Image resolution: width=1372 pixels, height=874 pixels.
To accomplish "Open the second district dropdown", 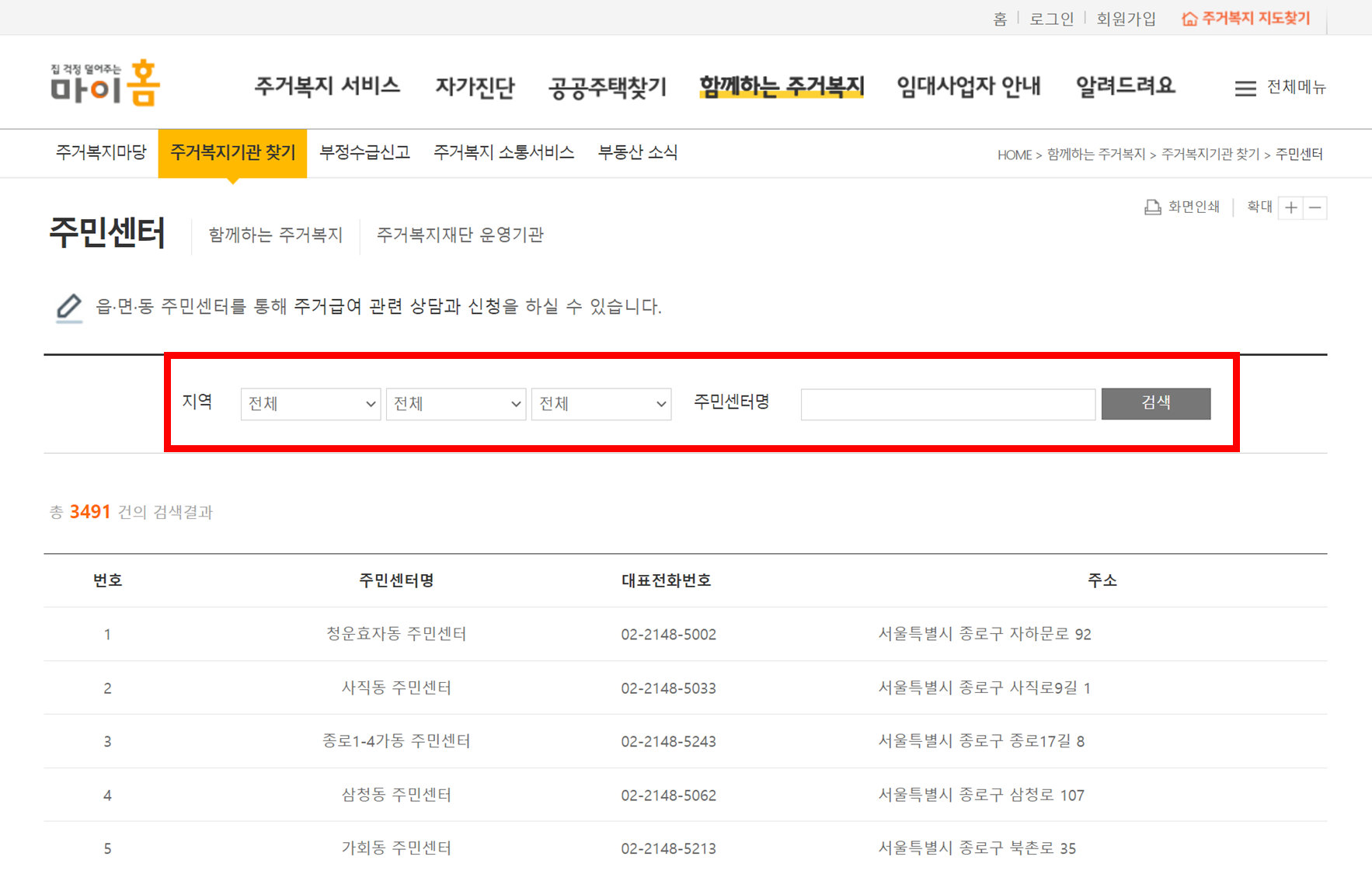I will tap(455, 403).
